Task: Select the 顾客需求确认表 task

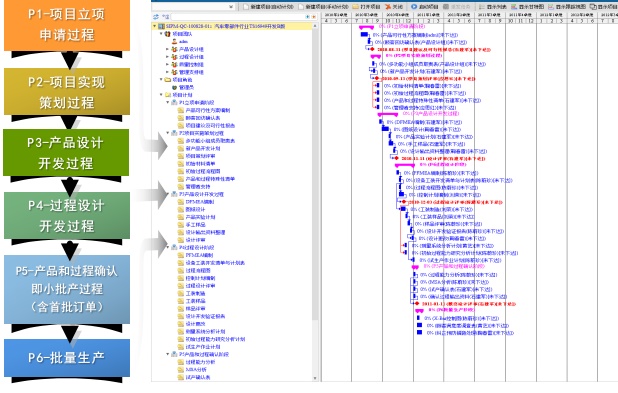Action: [x=199, y=118]
